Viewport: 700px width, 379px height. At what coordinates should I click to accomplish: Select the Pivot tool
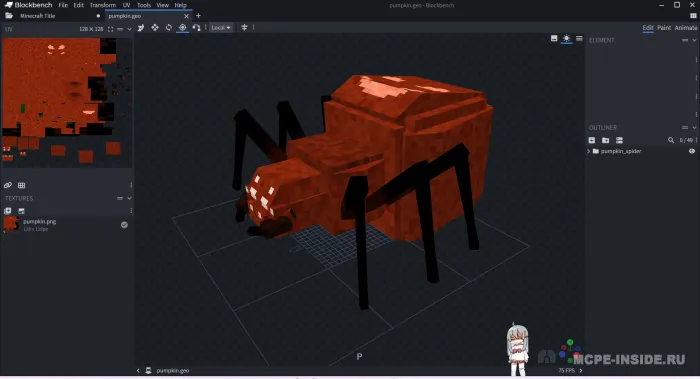(183, 28)
